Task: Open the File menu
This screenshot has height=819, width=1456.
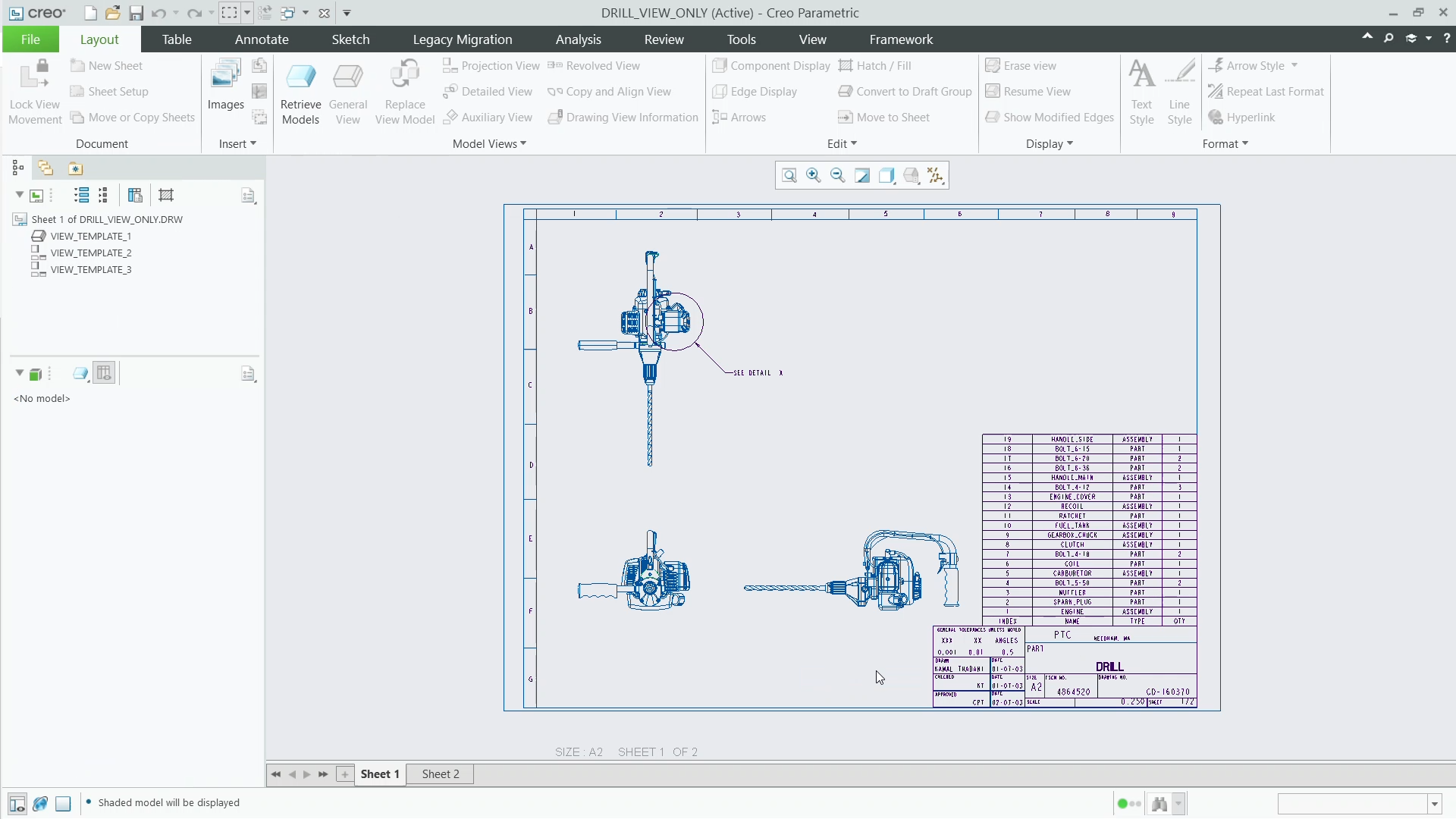Action: pyautogui.click(x=30, y=39)
